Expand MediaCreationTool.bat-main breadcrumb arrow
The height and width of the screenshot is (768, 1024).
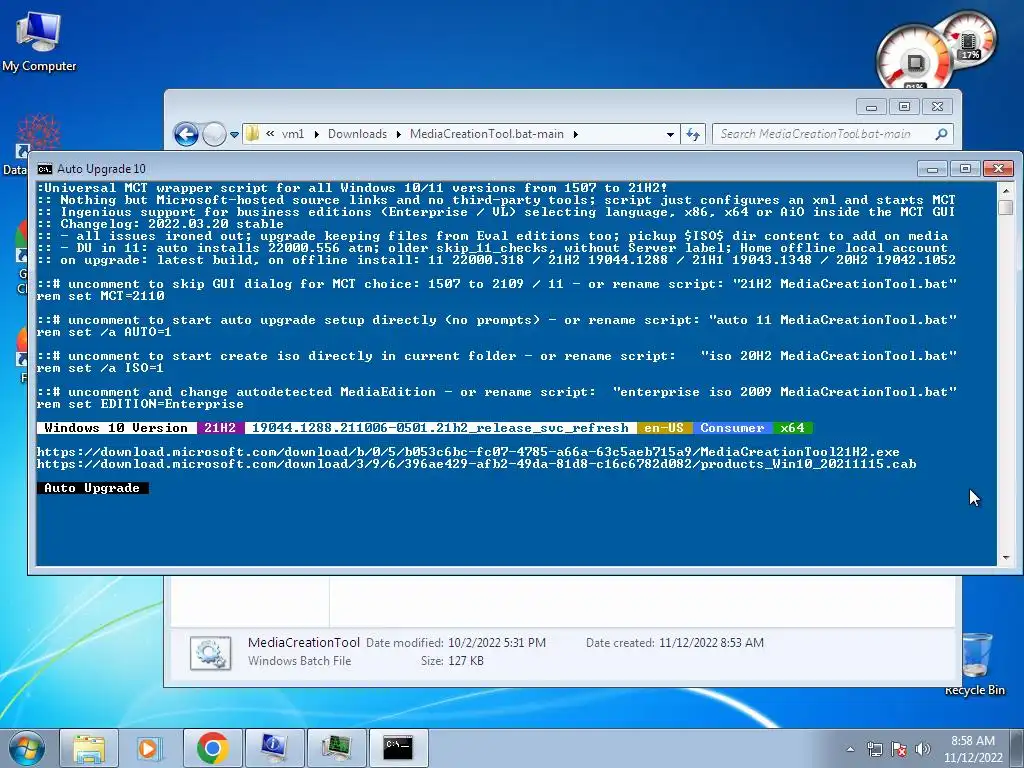click(x=575, y=135)
